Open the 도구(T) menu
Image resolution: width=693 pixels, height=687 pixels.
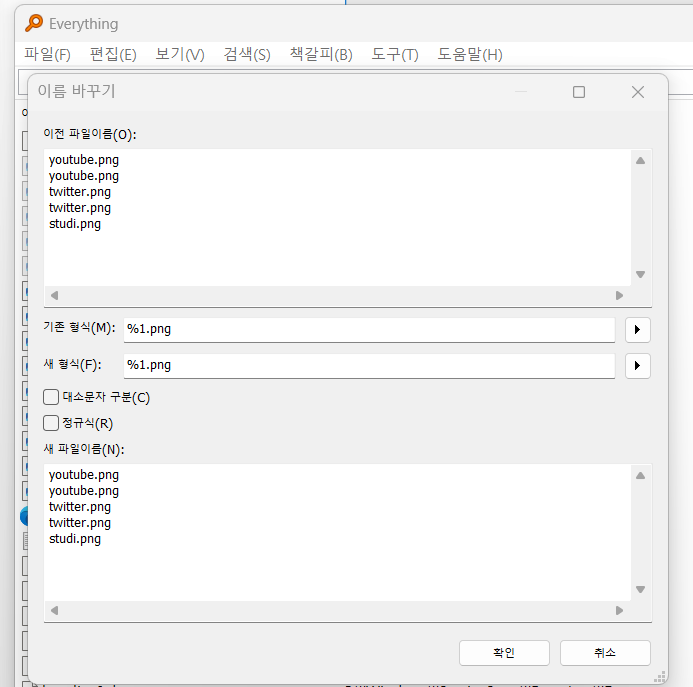(395, 54)
